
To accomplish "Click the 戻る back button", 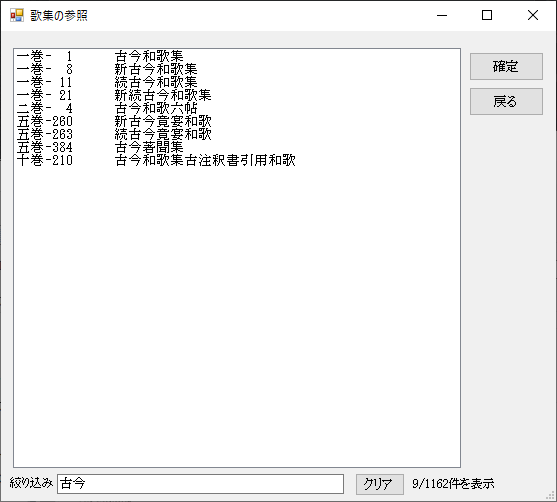I will [506, 102].
